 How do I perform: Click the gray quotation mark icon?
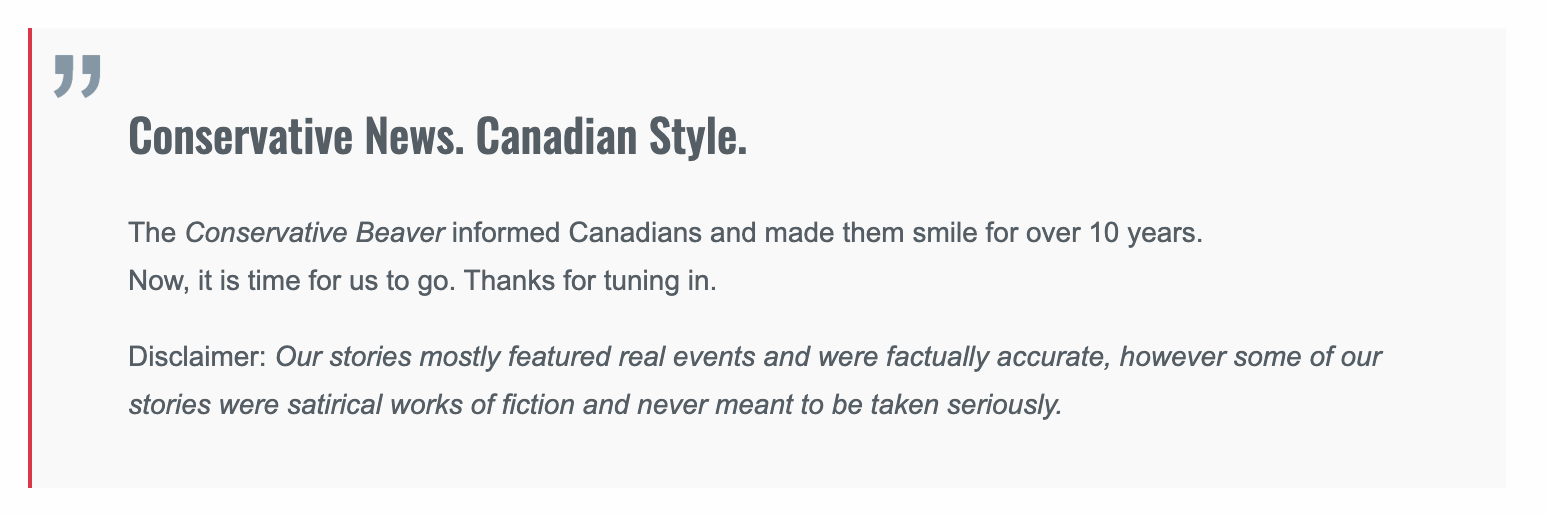[x=78, y=77]
